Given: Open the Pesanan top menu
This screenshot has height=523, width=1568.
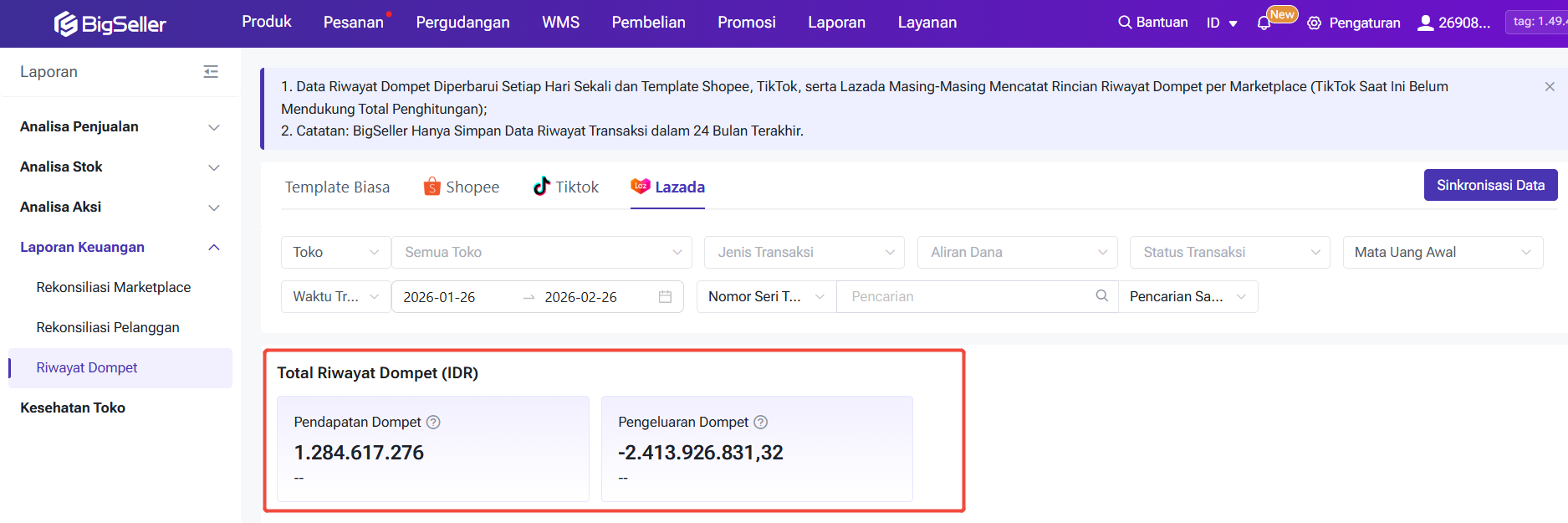Looking at the screenshot, I should point(353,23).
